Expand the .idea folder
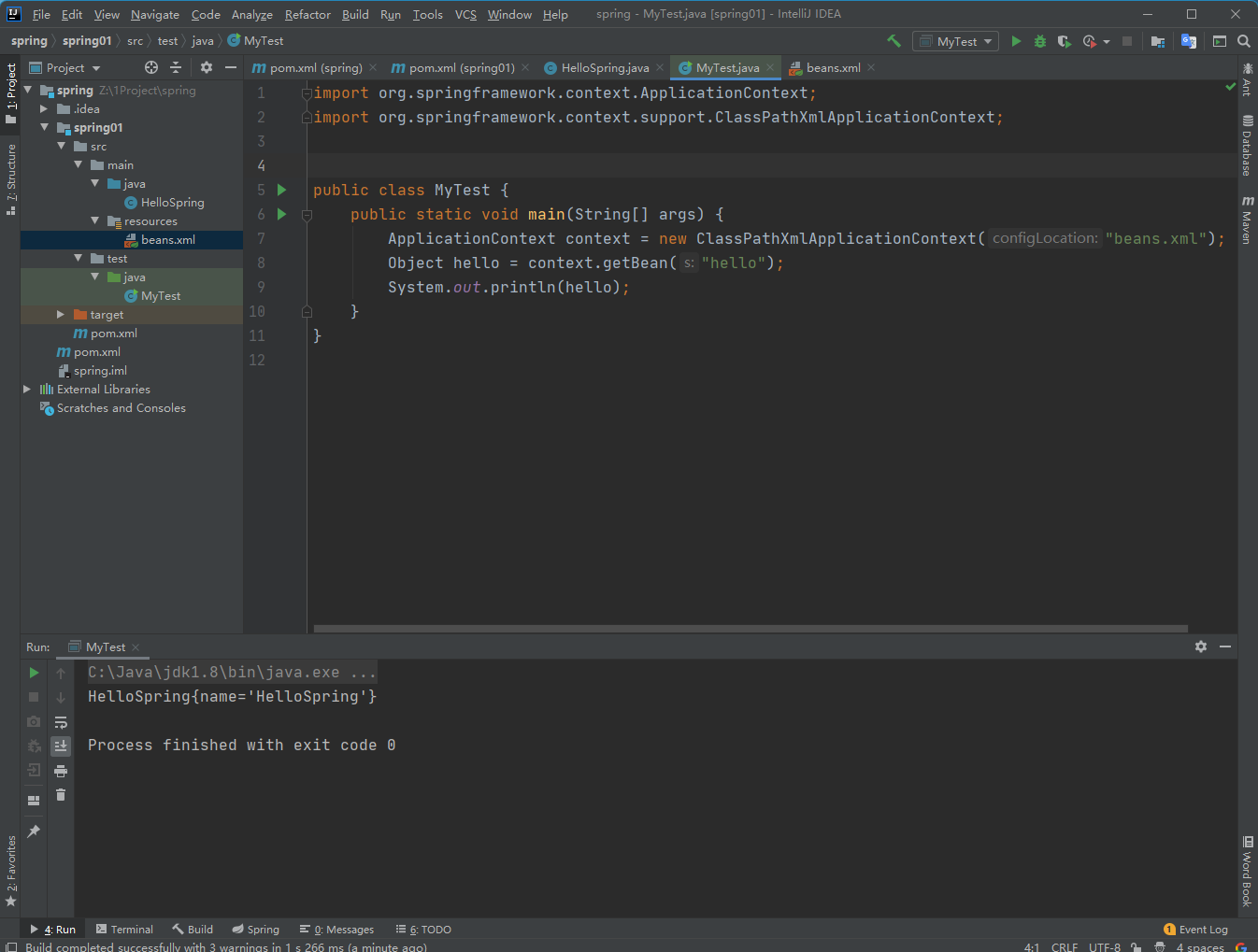Image resolution: width=1258 pixels, height=952 pixels. point(44,108)
